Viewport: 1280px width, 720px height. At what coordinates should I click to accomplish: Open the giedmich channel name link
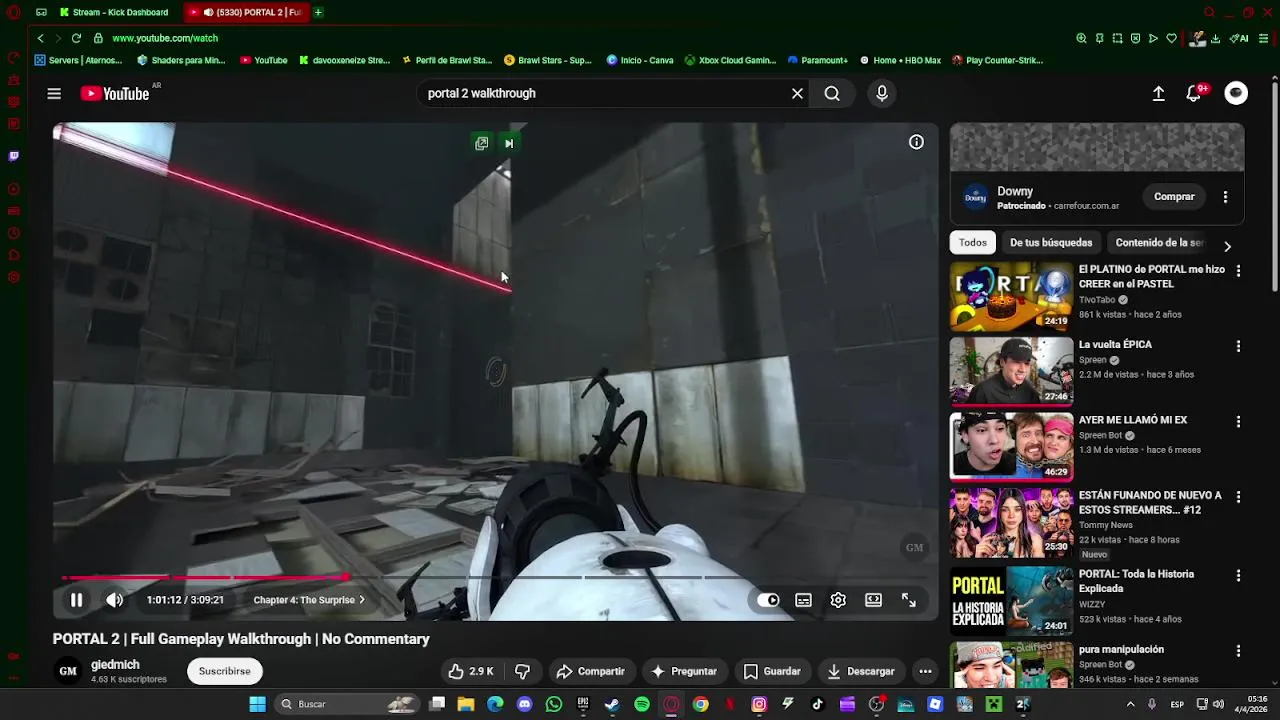[x=115, y=664]
